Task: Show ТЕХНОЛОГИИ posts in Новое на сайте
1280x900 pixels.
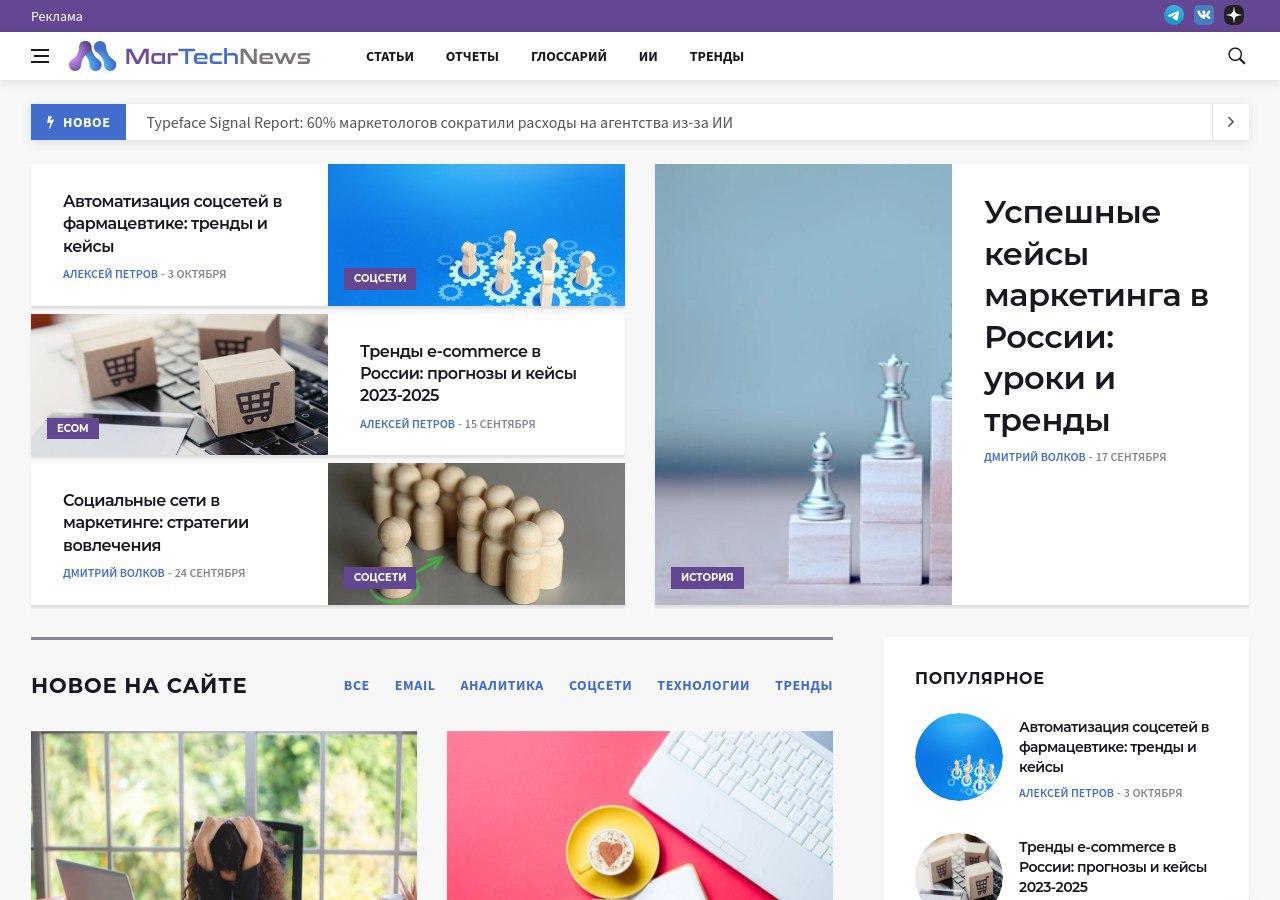Action: point(703,686)
